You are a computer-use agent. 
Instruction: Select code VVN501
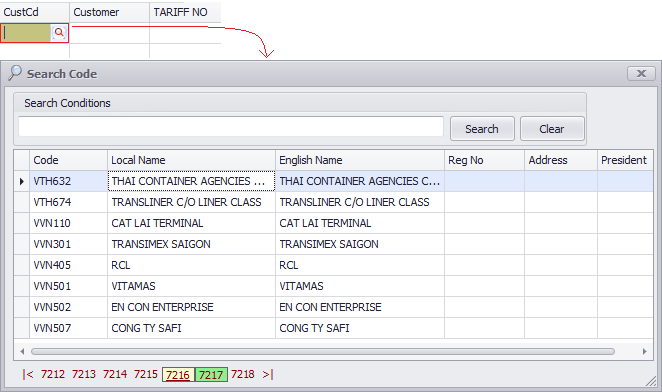point(68,286)
